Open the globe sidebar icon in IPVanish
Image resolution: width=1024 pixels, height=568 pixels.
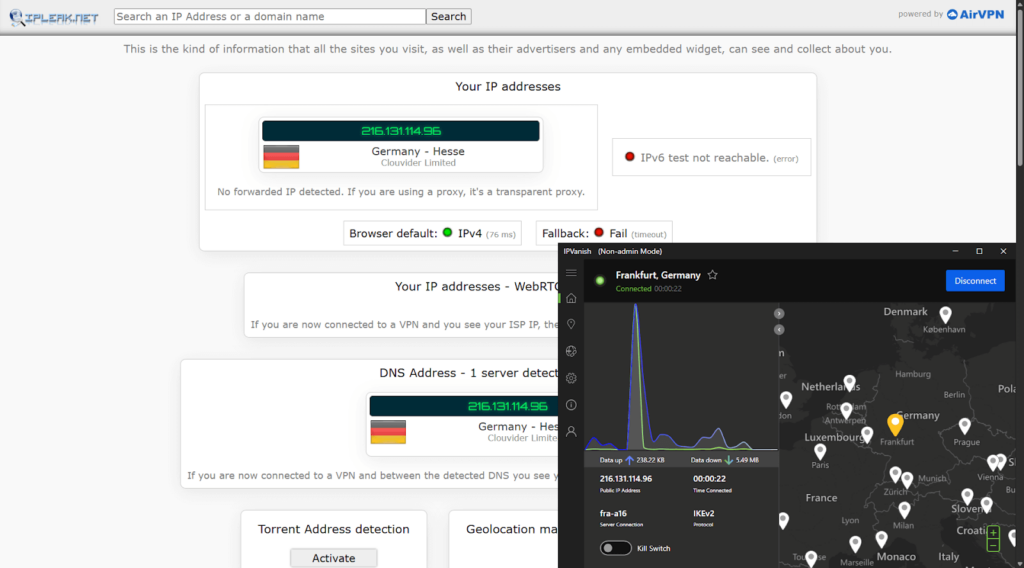[x=571, y=351]
